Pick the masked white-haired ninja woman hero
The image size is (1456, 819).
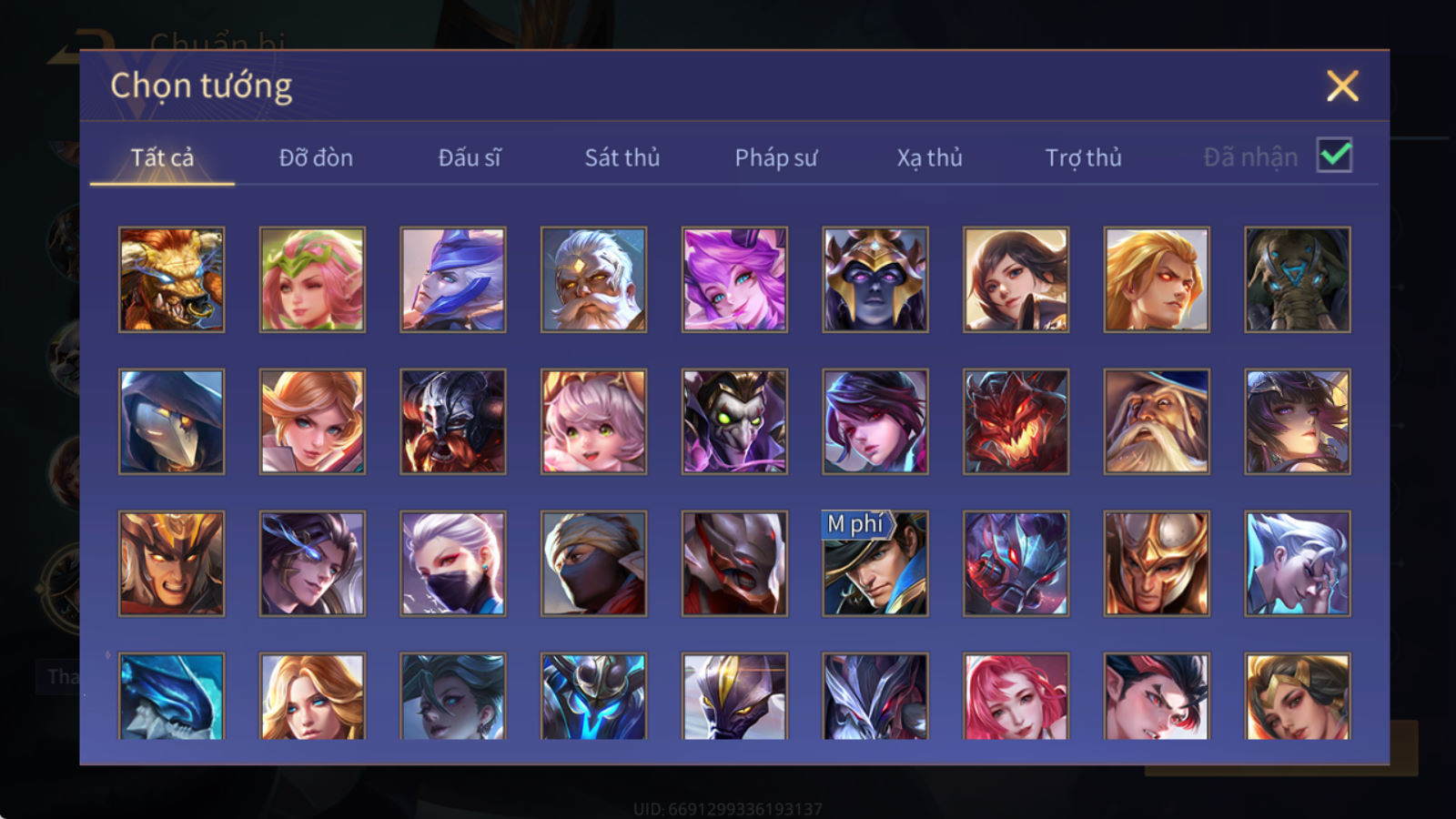453,563
